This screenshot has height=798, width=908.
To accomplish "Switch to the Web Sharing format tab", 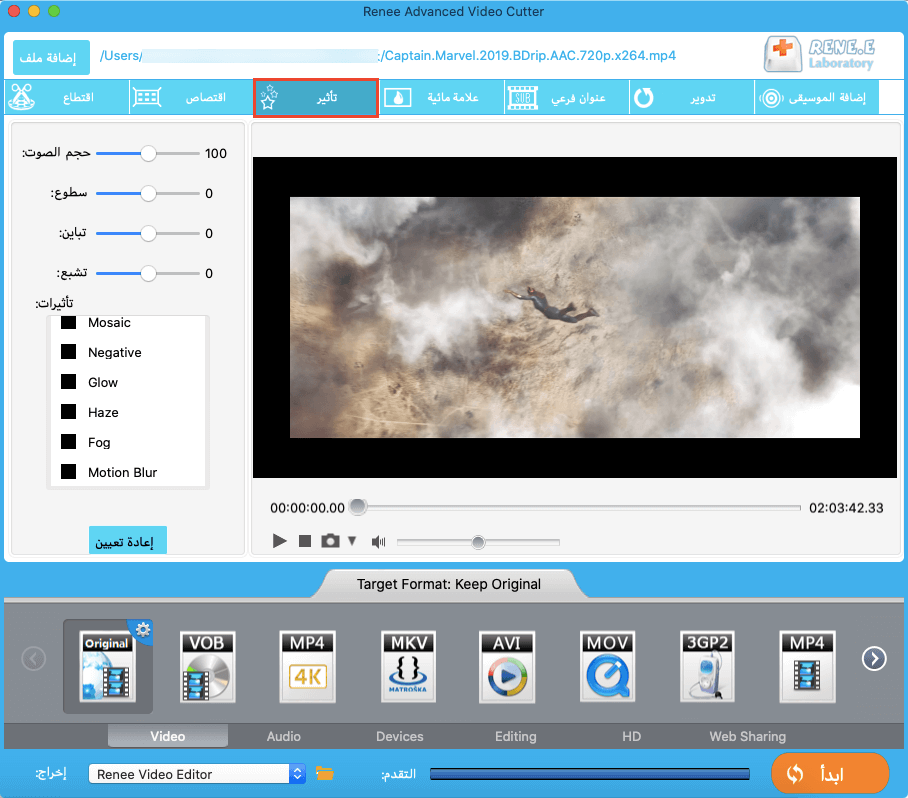I will click(x=748, y=736).
